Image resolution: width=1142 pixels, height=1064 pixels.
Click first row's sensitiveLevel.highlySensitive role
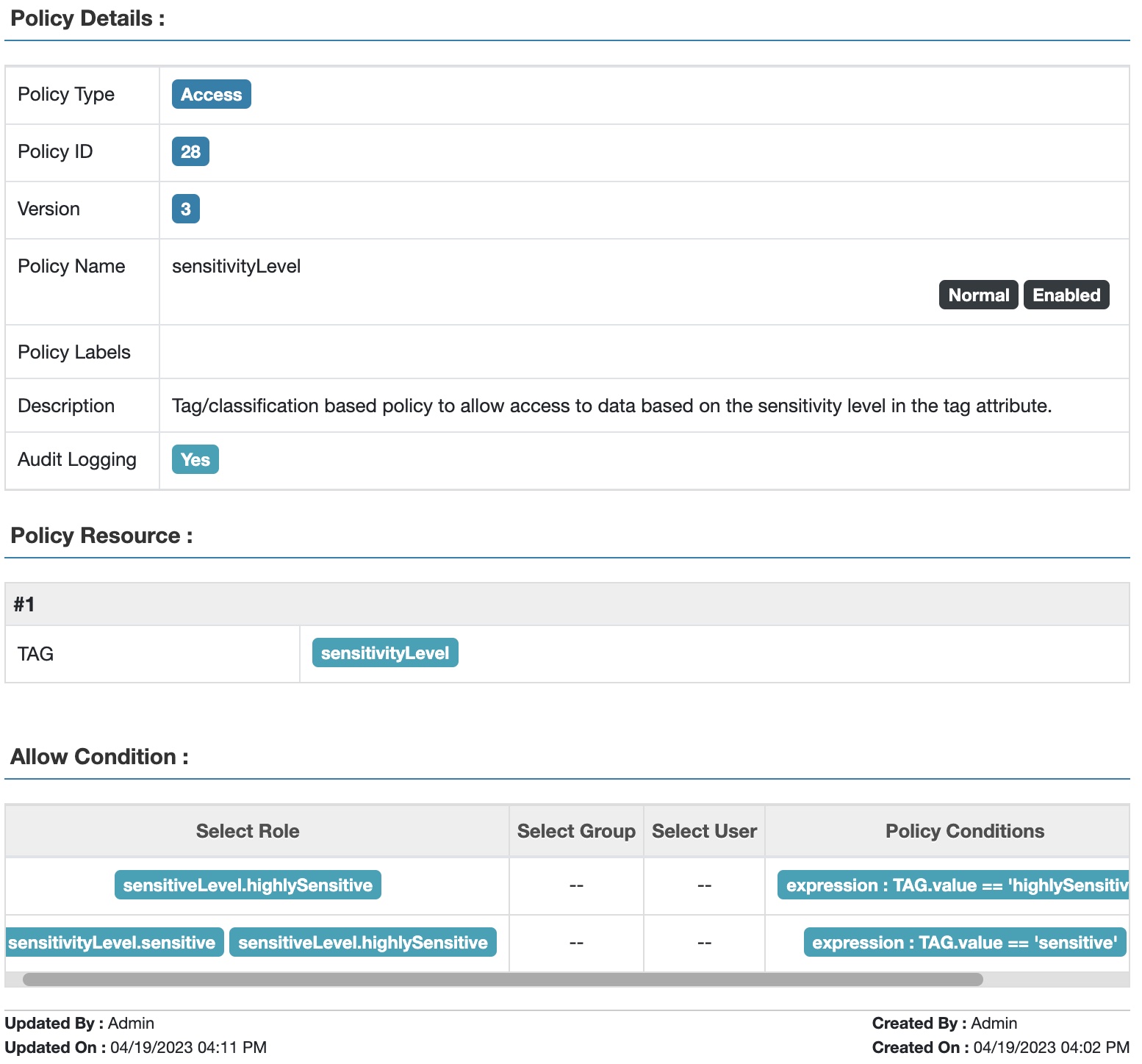(x=248, y=885)
